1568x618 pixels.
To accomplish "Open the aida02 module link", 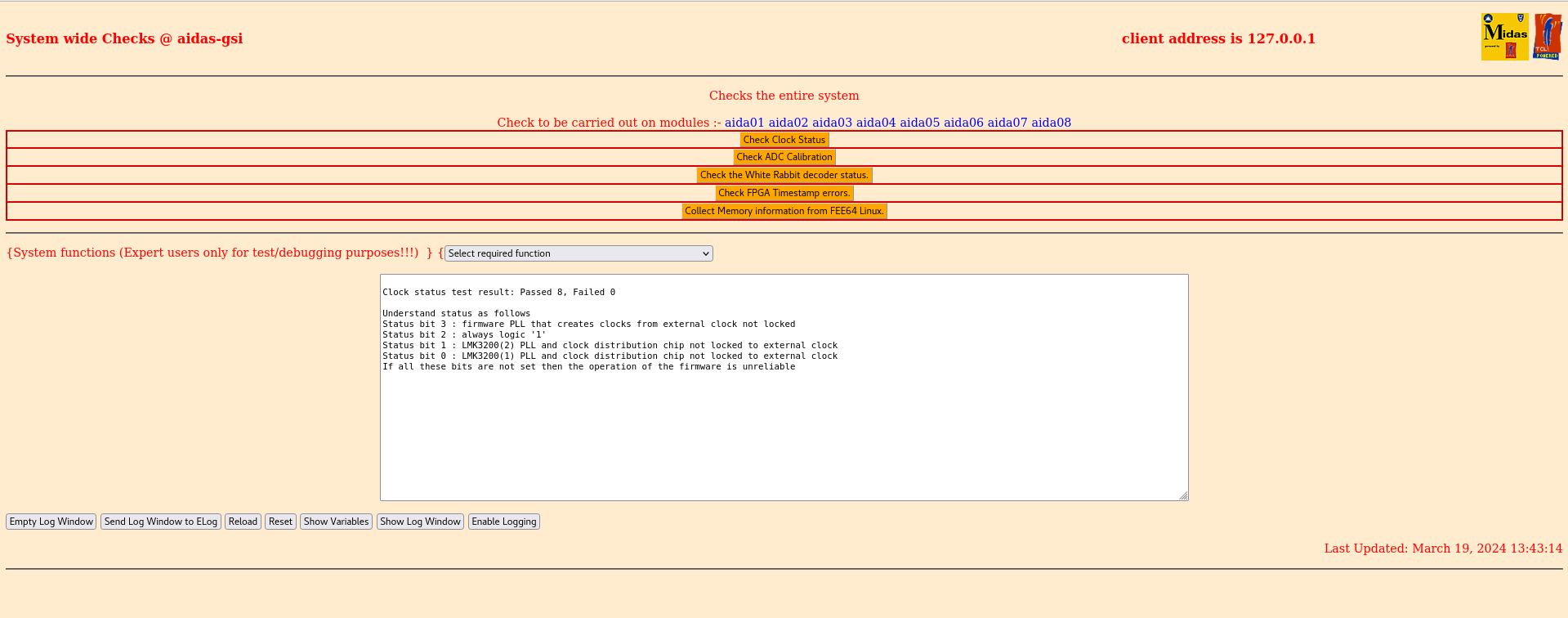I will (x=788, y=123).
